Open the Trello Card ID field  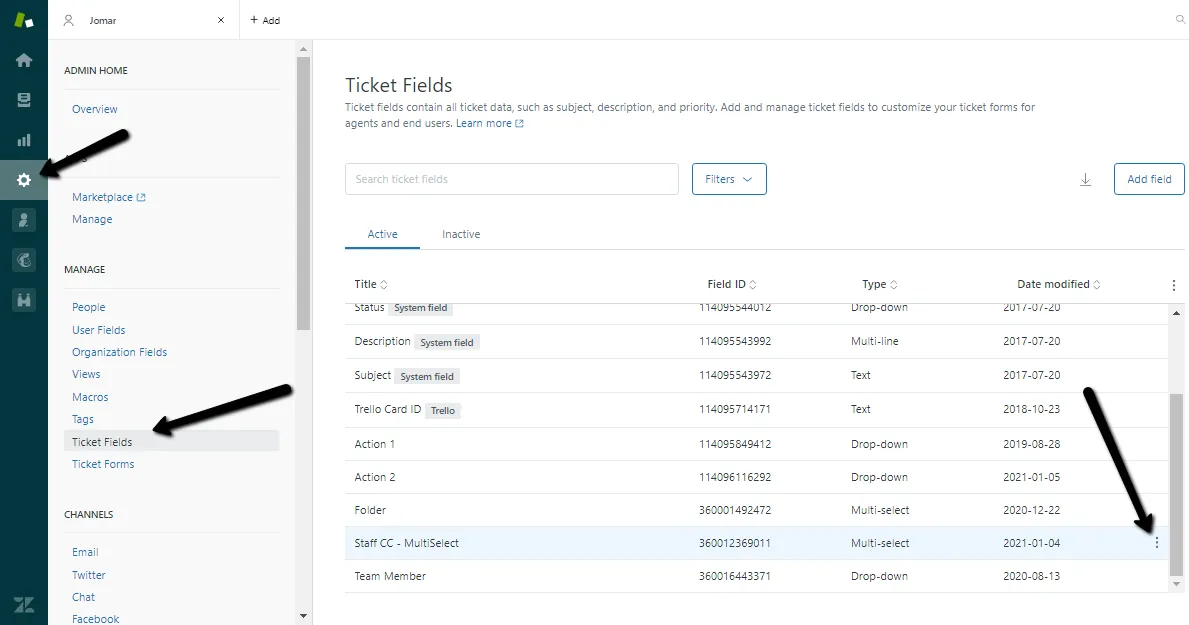click(756, 410)
